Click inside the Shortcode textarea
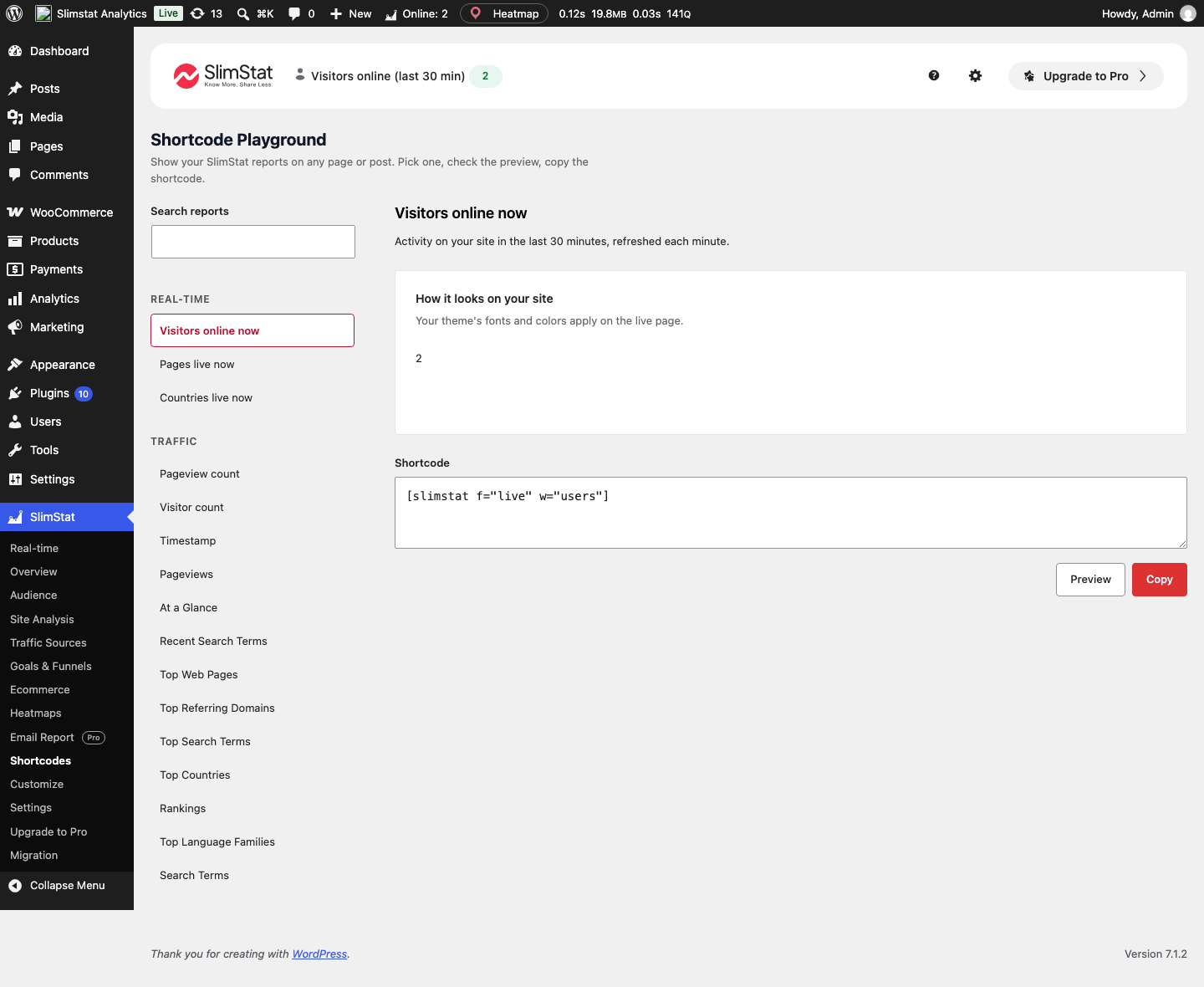1204x987 pixels. 790,513
